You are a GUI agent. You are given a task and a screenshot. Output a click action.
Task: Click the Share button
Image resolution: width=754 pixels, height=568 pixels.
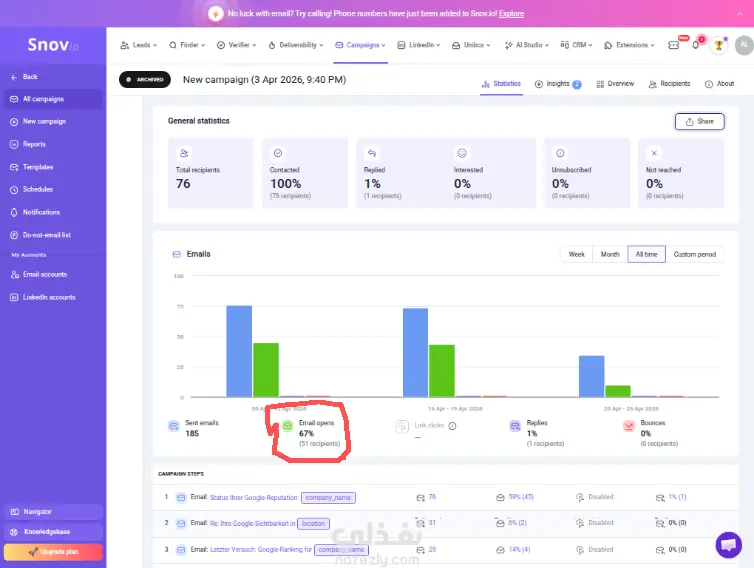pos(699,122)
